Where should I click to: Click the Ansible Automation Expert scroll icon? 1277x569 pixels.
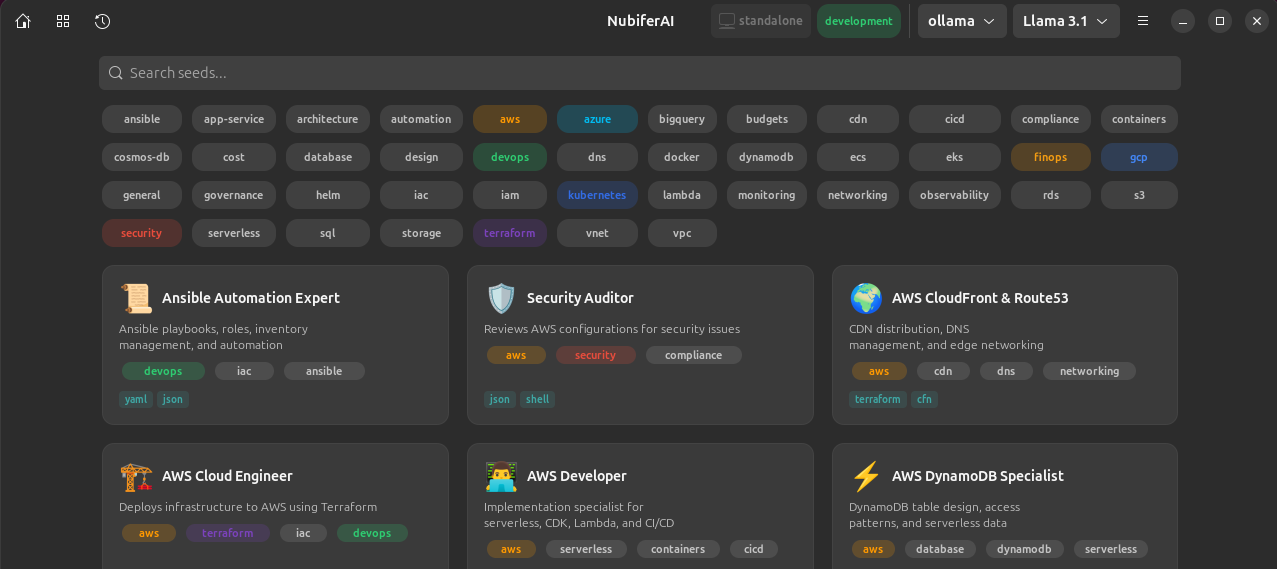tap(136, 298)
